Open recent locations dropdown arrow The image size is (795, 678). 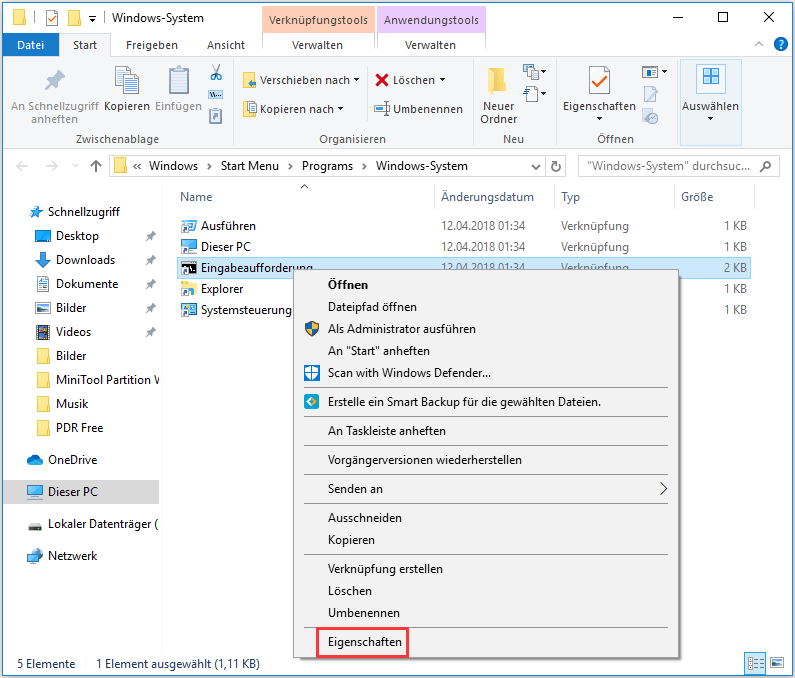tap(76, 166)
